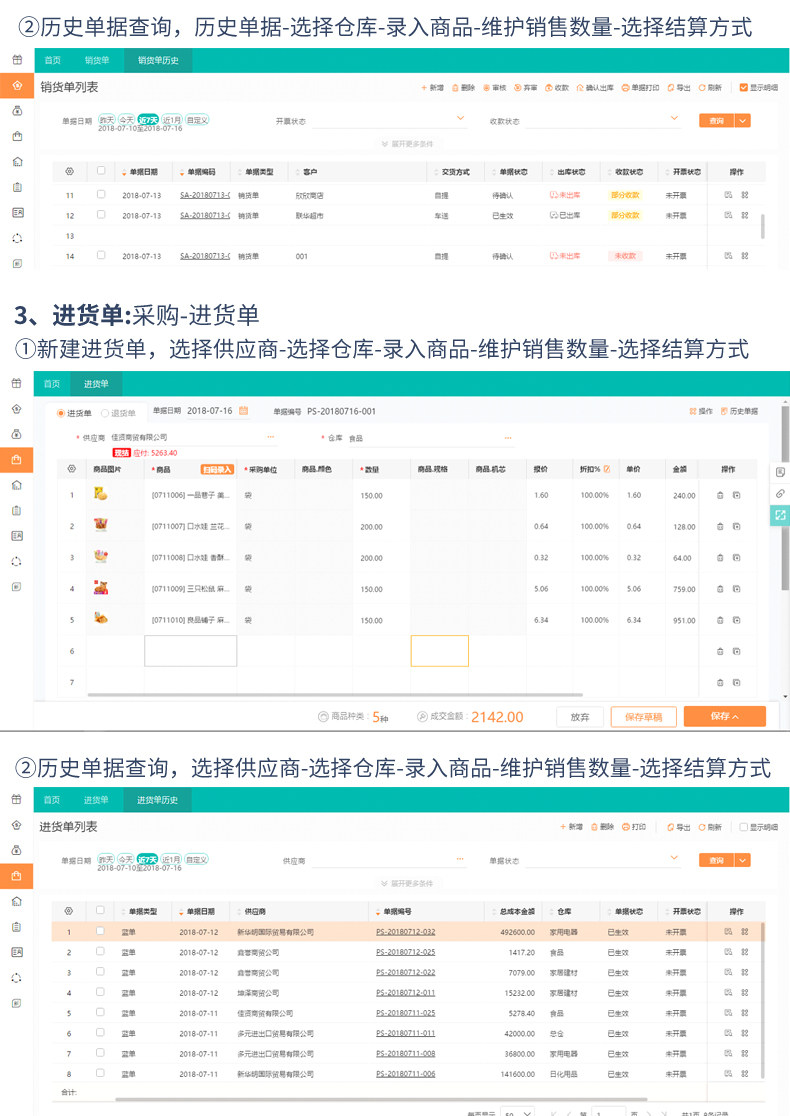Click vertical scrollbar of 销货单列表 table
Screen dimensions: 790x1116
pos(763,226)
